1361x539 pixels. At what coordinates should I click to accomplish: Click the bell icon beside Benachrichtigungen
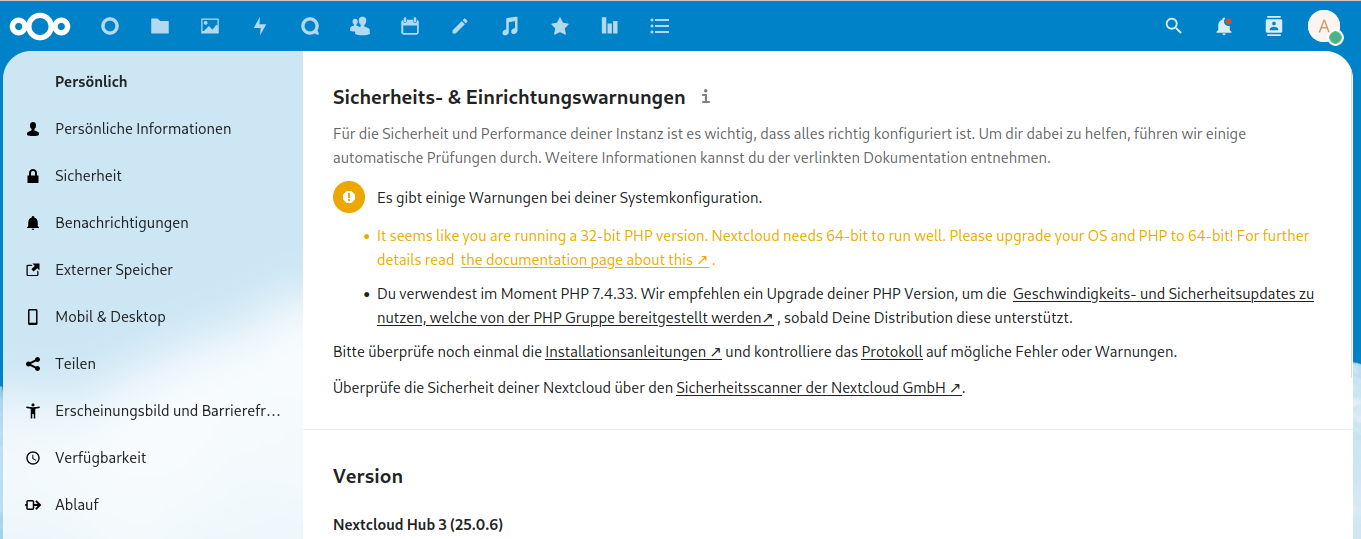click(33, 223)
